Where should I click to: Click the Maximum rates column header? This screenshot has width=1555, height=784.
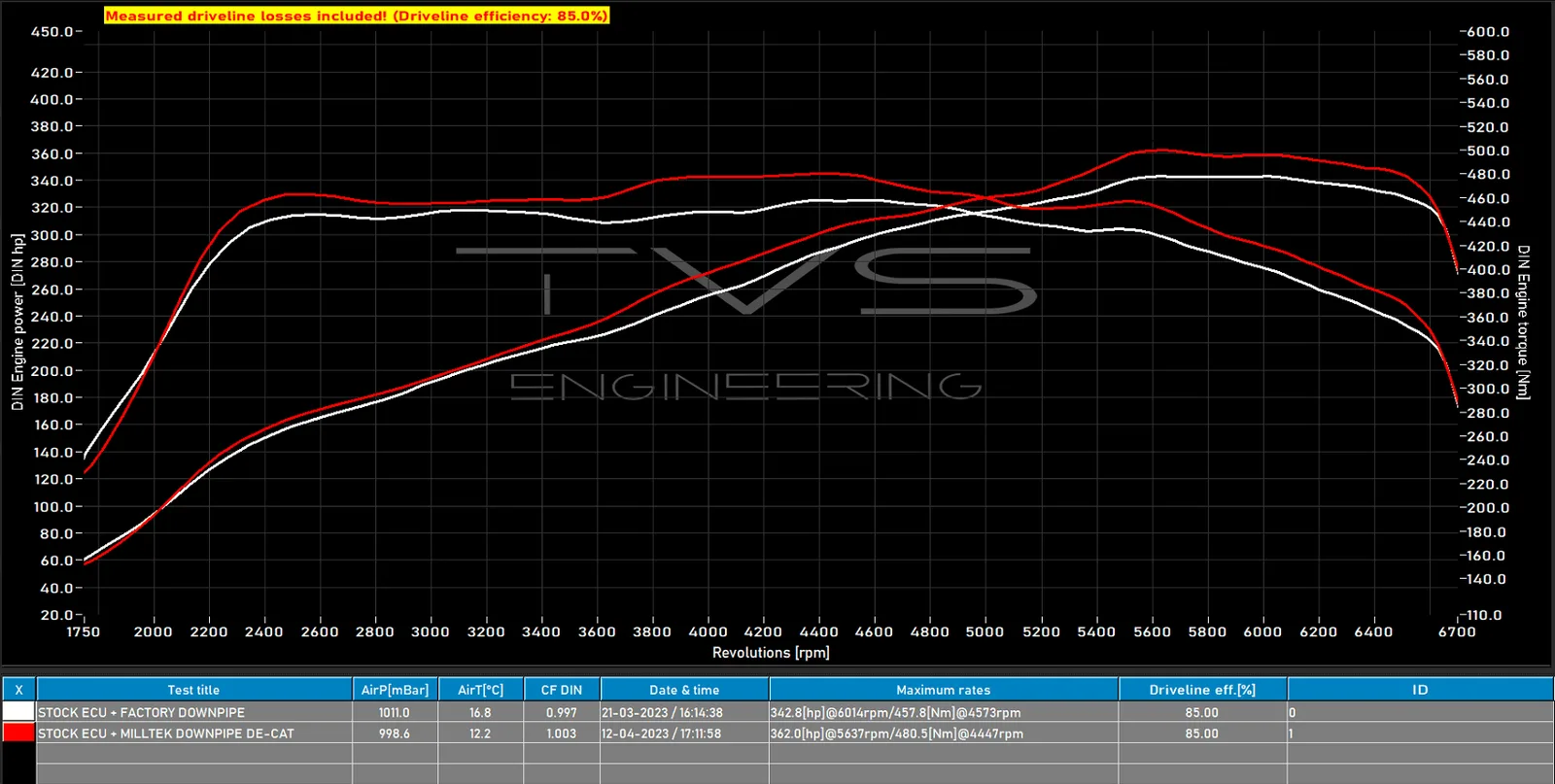(x=944, y=690)
